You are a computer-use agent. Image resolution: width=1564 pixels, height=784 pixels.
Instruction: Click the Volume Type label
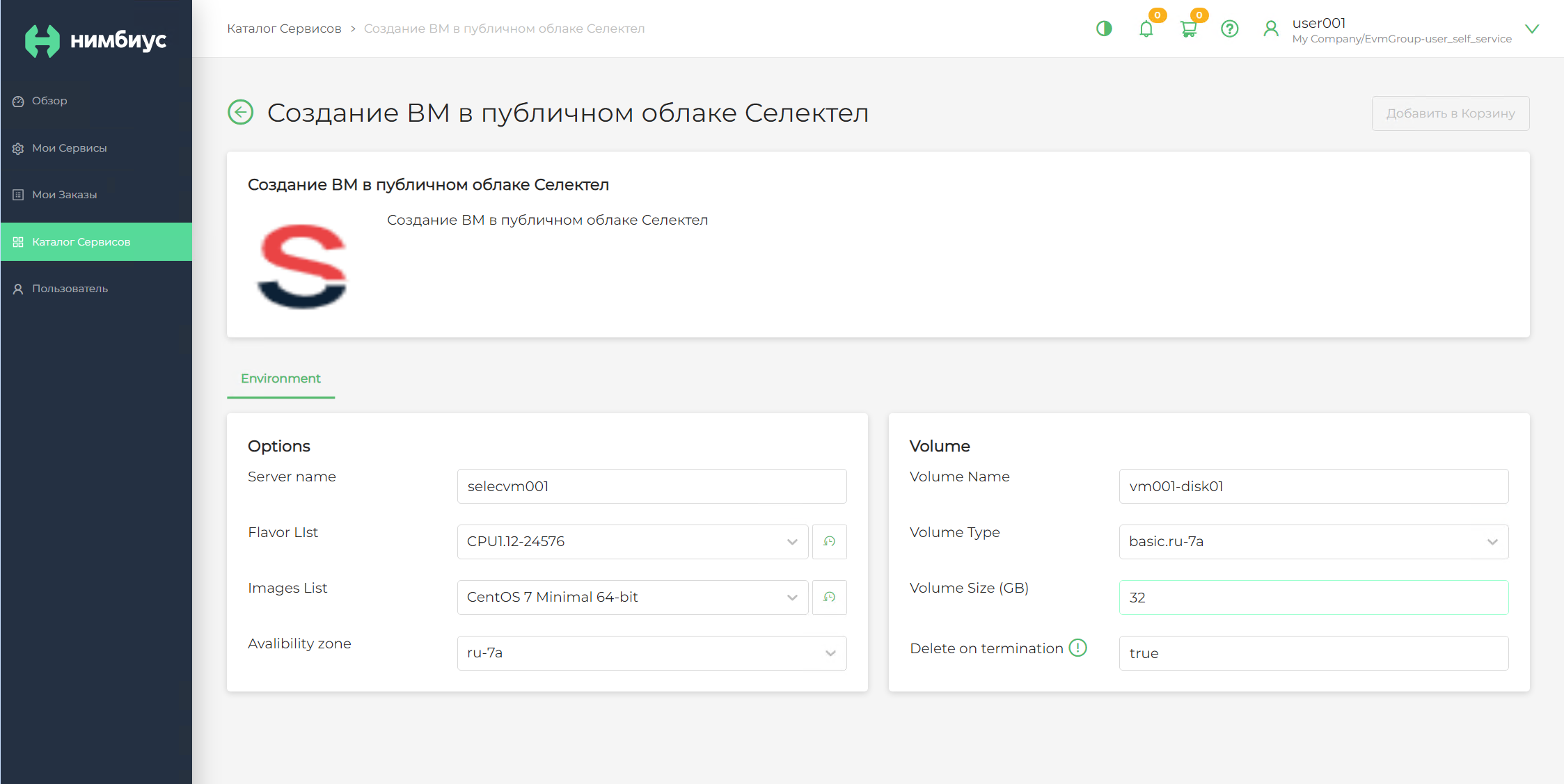[x=954, y=532]
